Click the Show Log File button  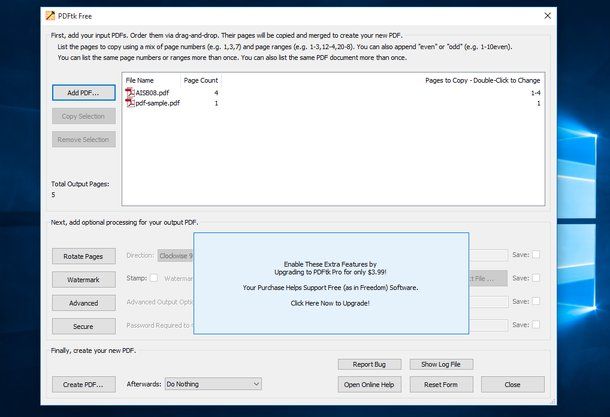click(447, 364)
